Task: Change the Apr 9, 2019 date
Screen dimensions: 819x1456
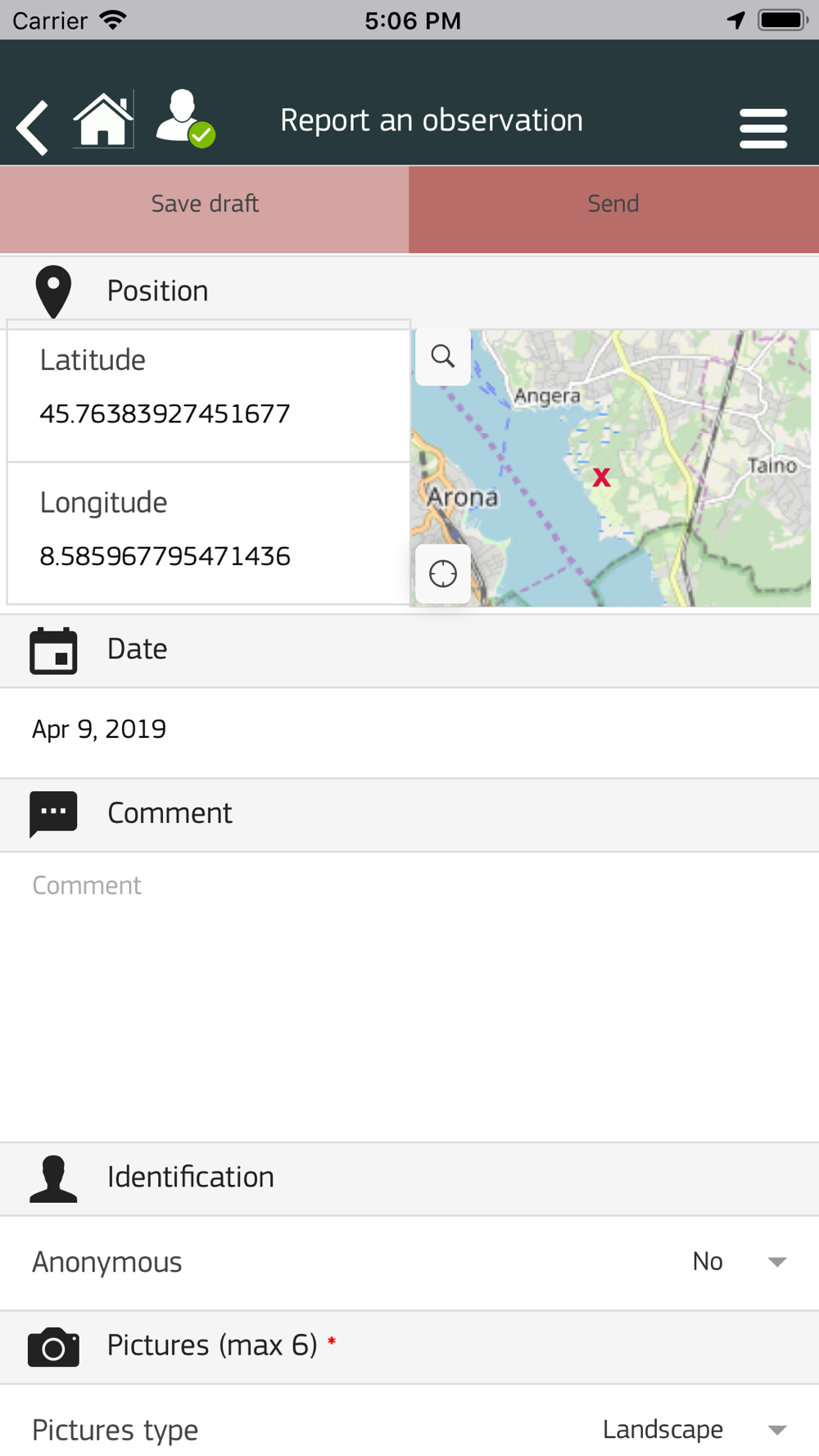Action: pyautogui.click(x=99, y=729)
